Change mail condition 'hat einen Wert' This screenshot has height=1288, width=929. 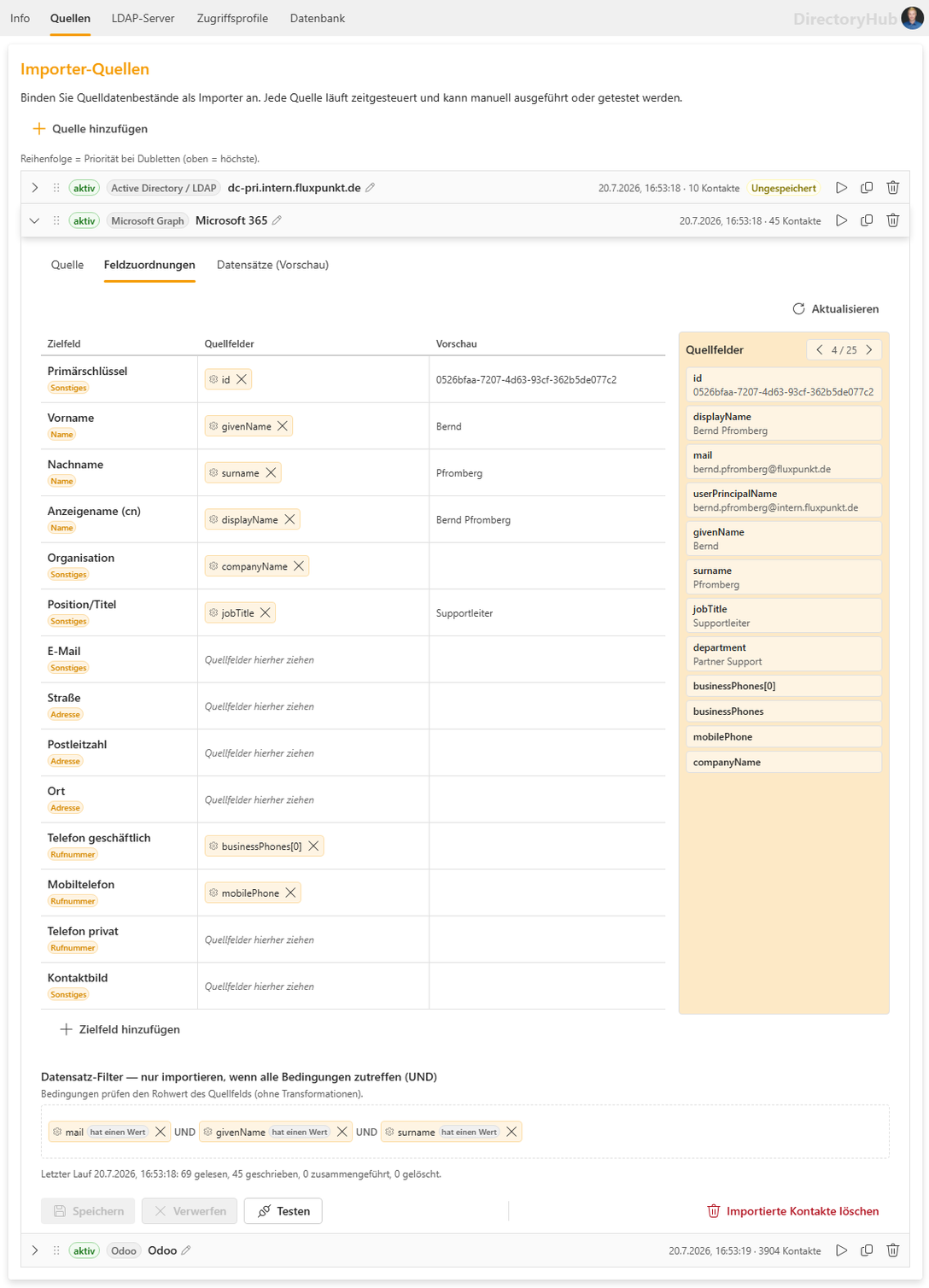tap(118, 1132)
